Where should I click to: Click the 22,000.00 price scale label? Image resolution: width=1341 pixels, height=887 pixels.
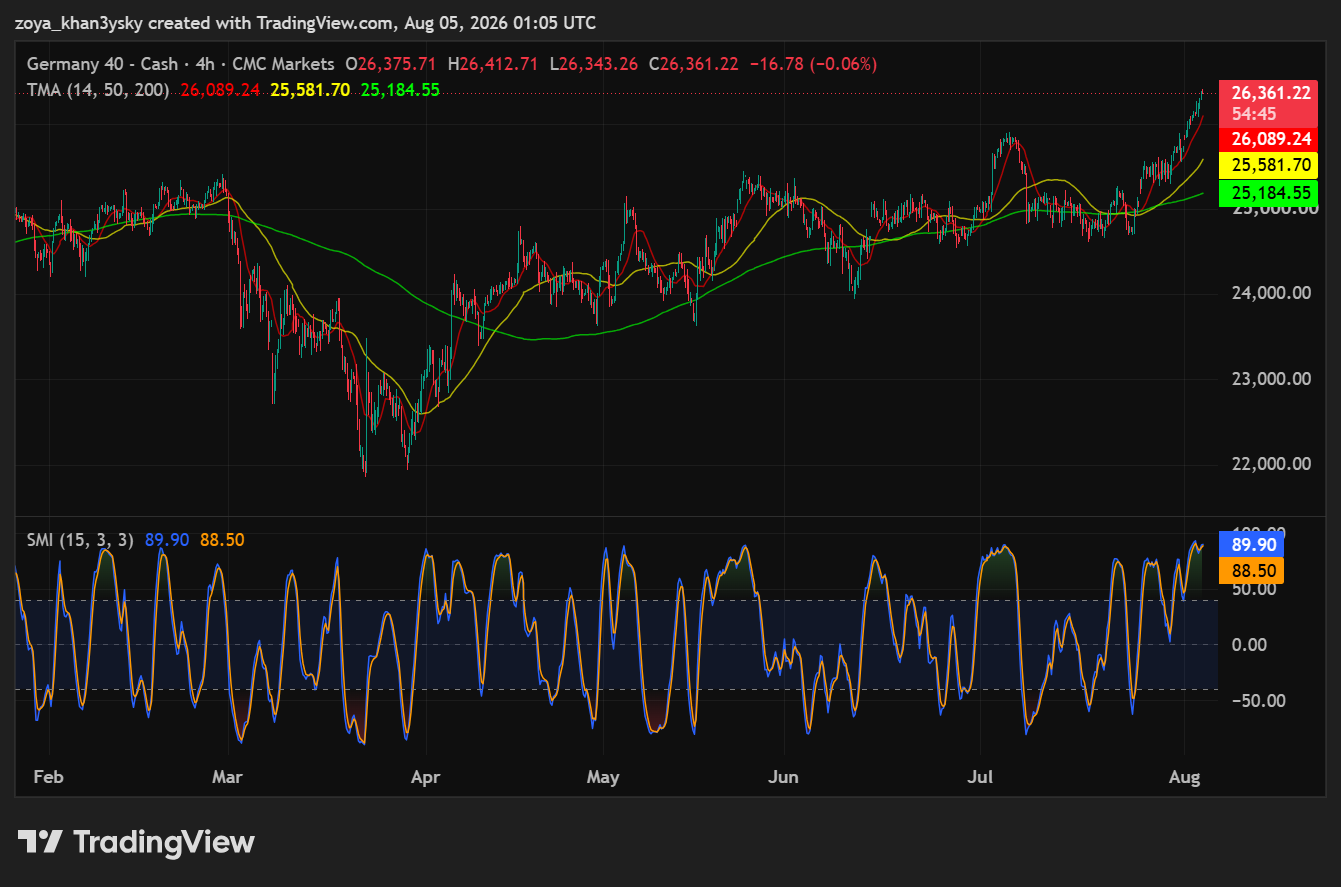[1271, 464]
